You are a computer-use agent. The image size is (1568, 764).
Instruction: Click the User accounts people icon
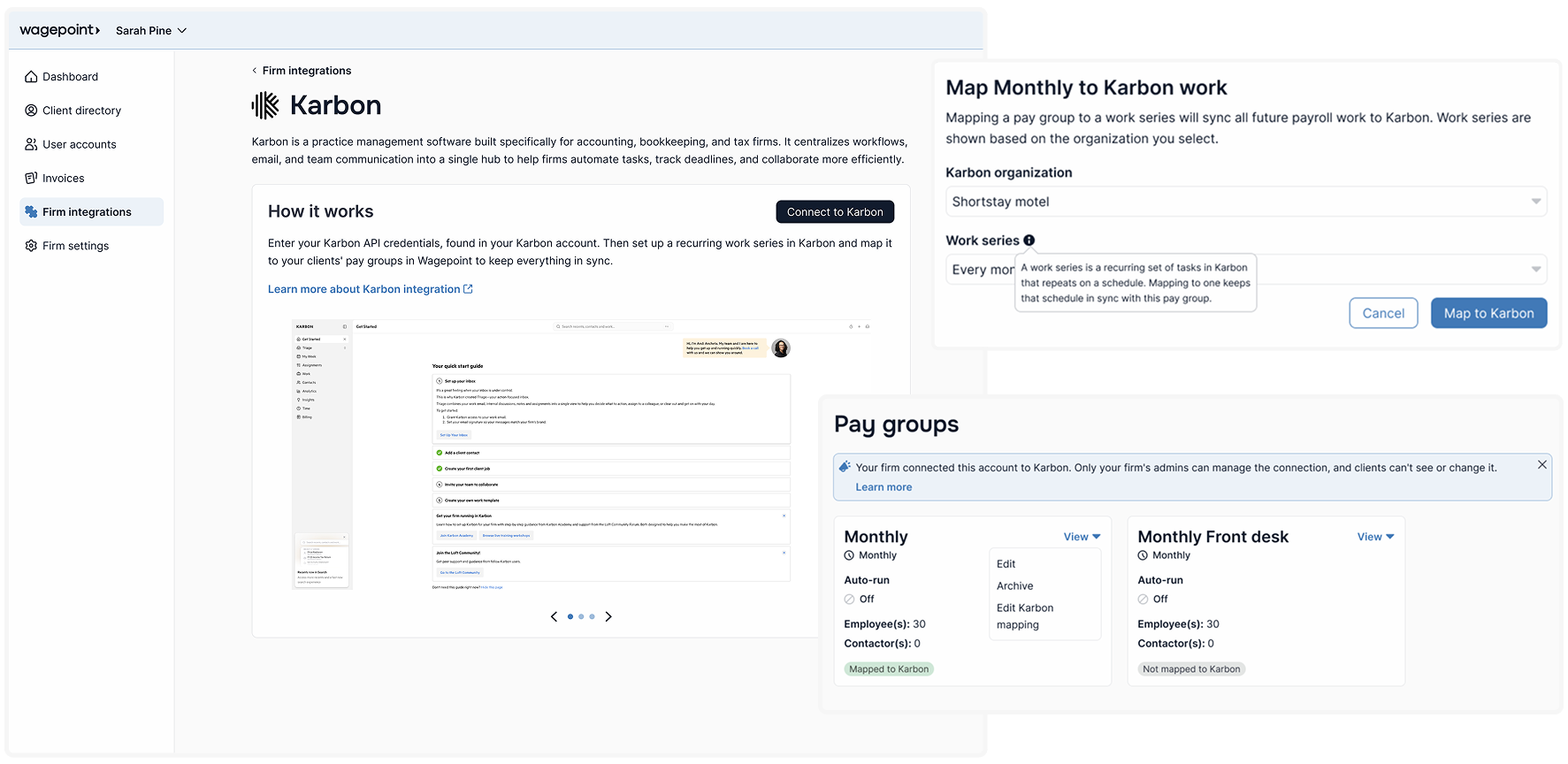click(31, 144)
